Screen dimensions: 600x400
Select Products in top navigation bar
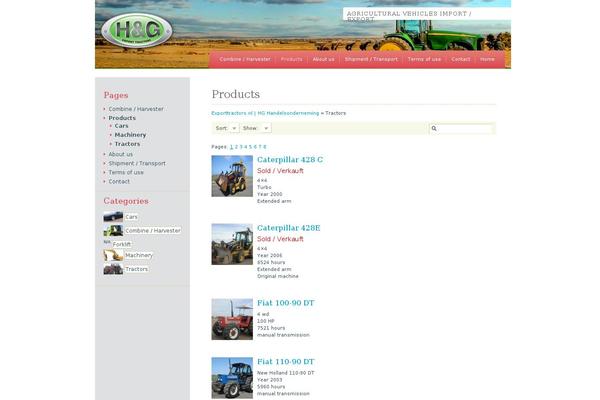point(292,59)
